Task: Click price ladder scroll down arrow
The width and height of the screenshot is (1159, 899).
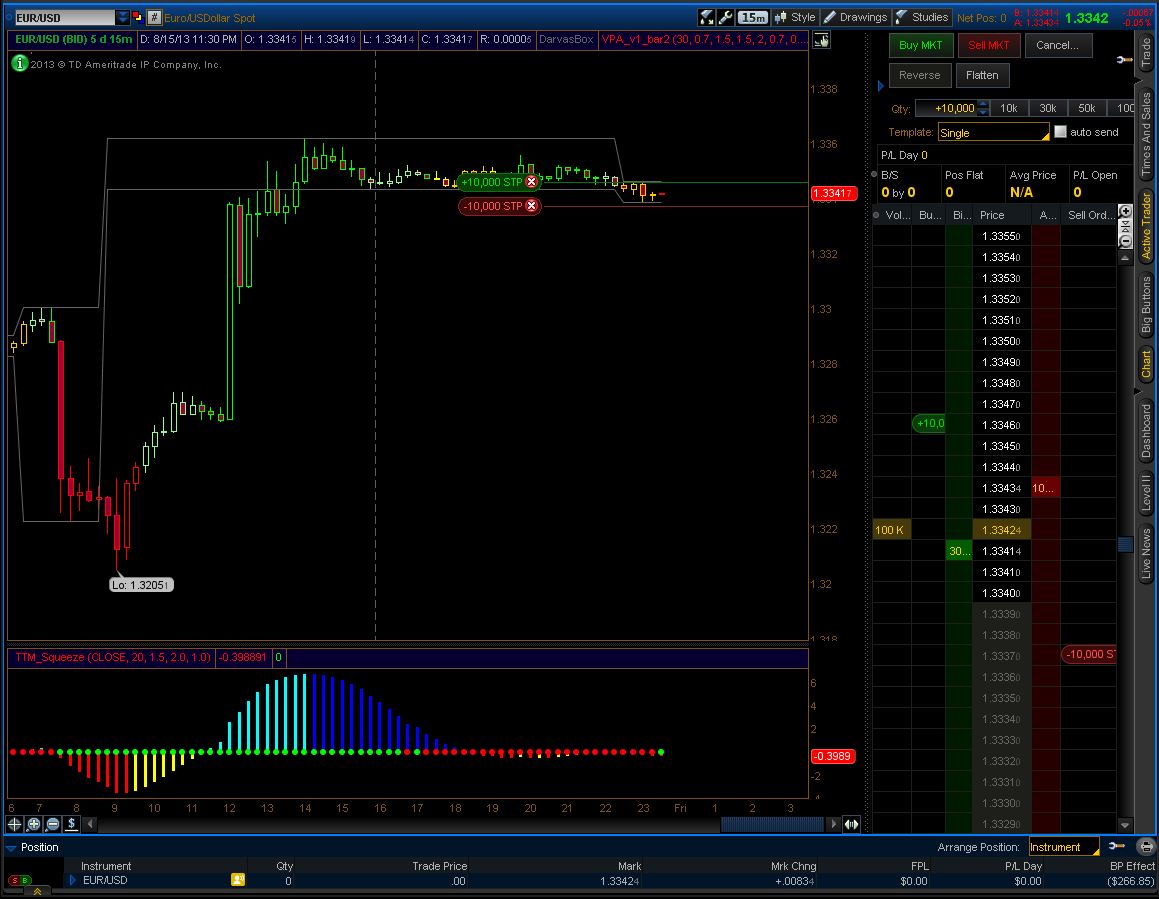Action: [1125, 824]
